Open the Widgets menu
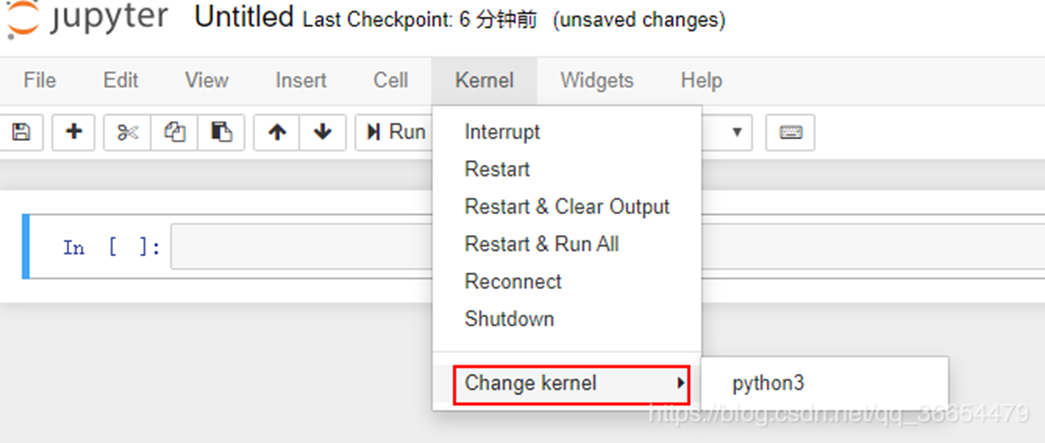The image size is (1045, 443). coord(596,81)
